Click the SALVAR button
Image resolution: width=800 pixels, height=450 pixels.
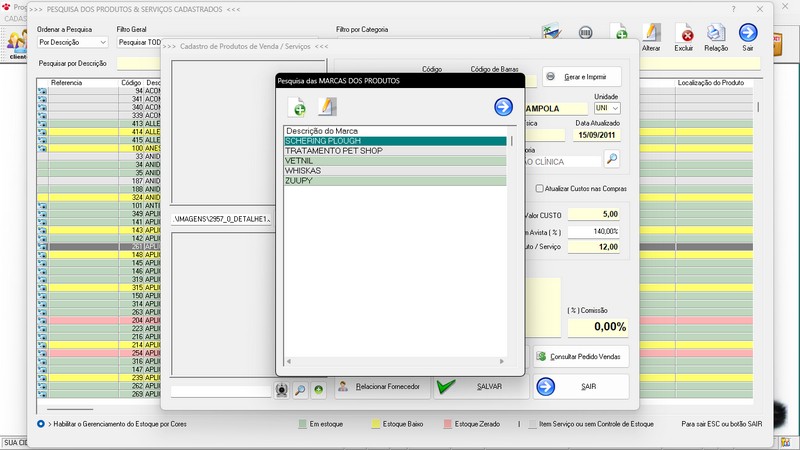(479, 386)
